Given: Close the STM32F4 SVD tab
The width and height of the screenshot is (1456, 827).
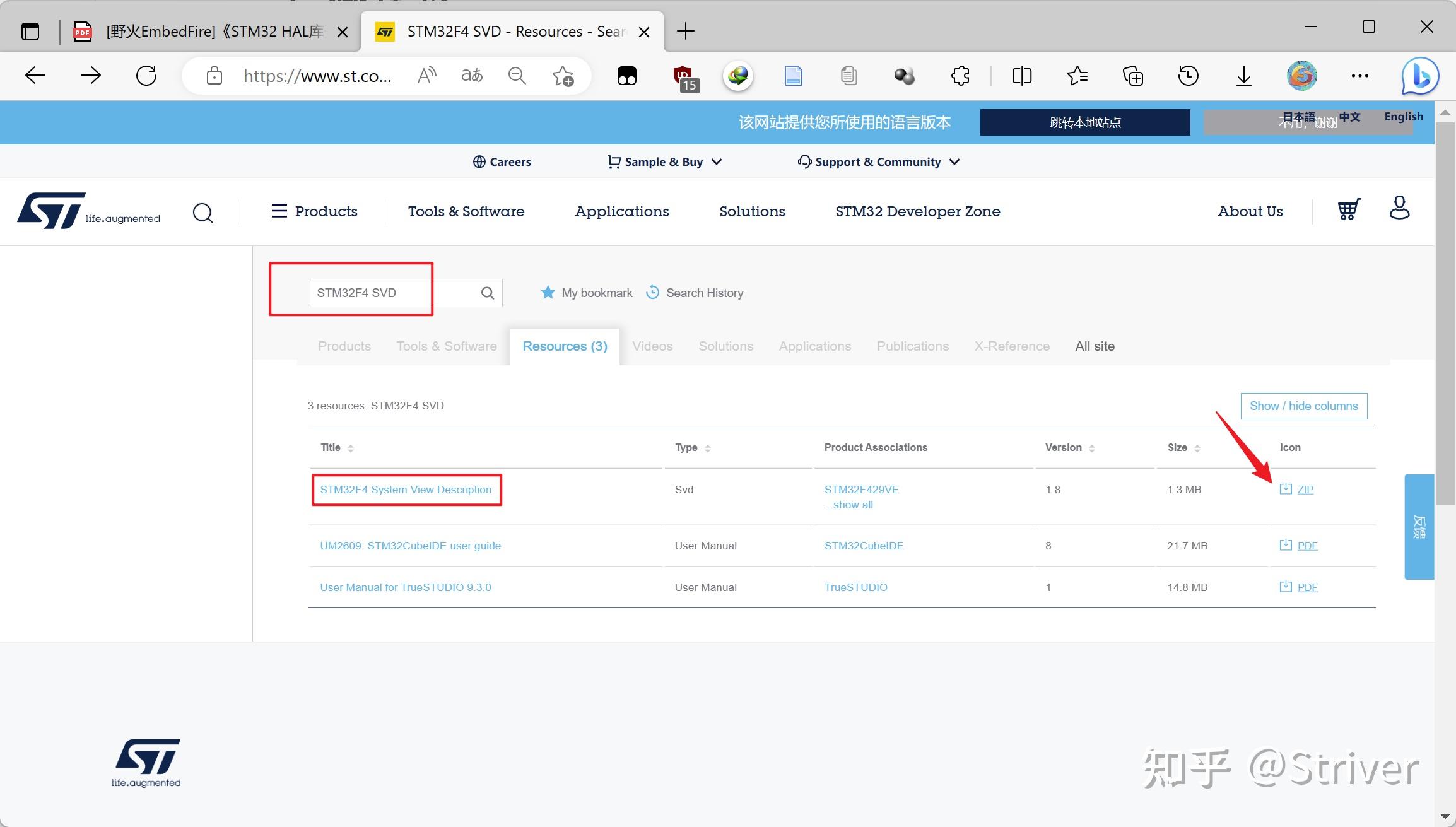Looking at the screenshot, I should click(x=644, y=32).
